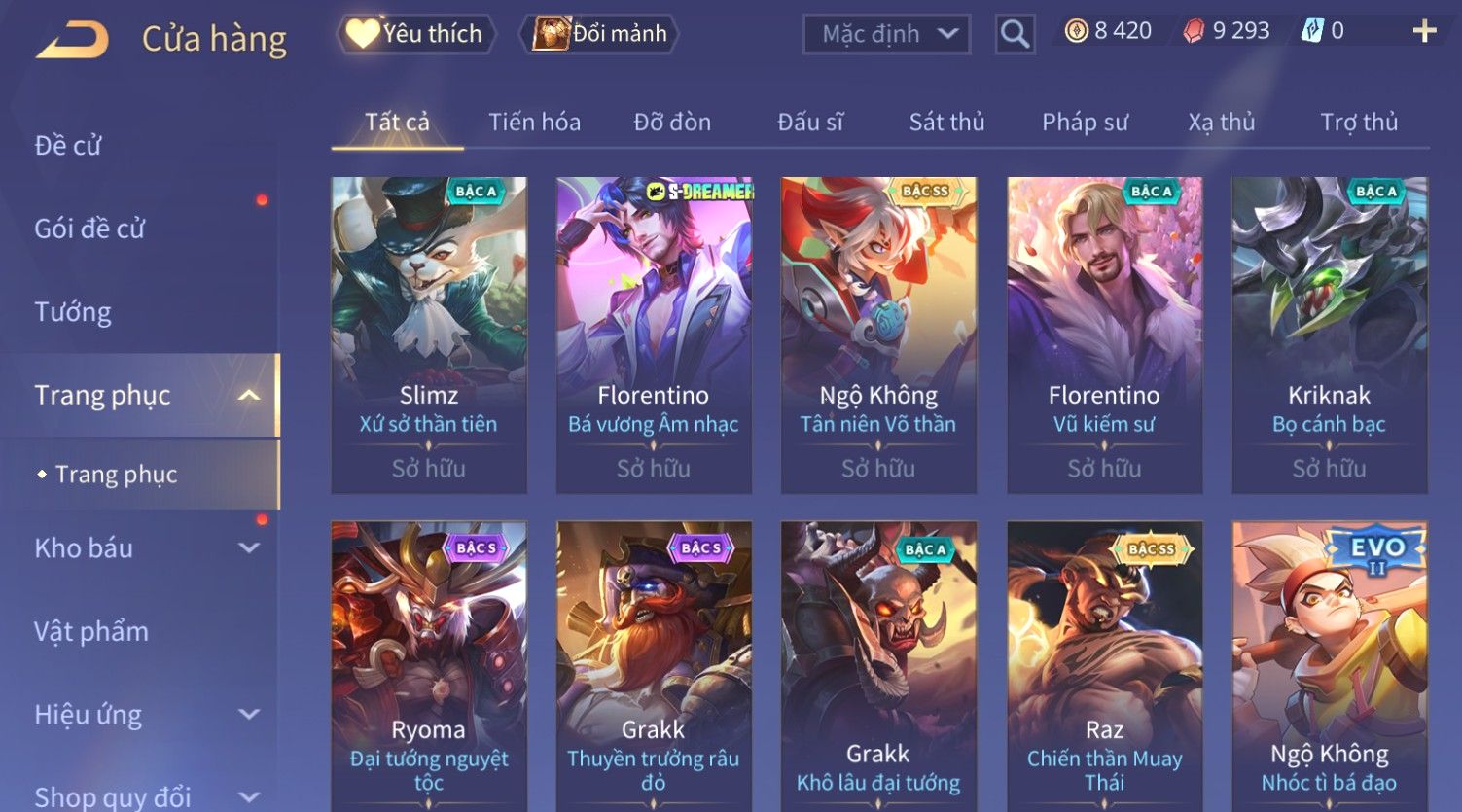The image size is (1462, 812).
Task: Click the gold coin currency icon
Action: (x=1076, y=31)
